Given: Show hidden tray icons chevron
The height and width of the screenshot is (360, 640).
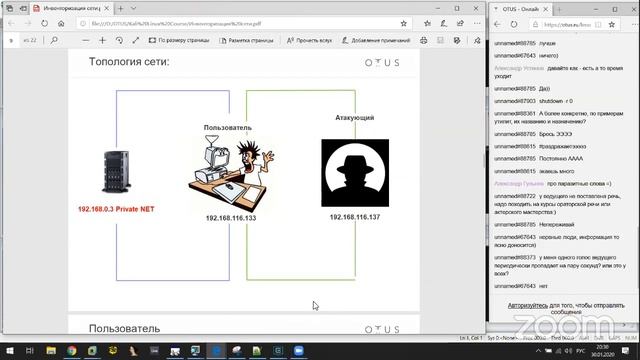Looking at the screenshot, I should 538,351.
